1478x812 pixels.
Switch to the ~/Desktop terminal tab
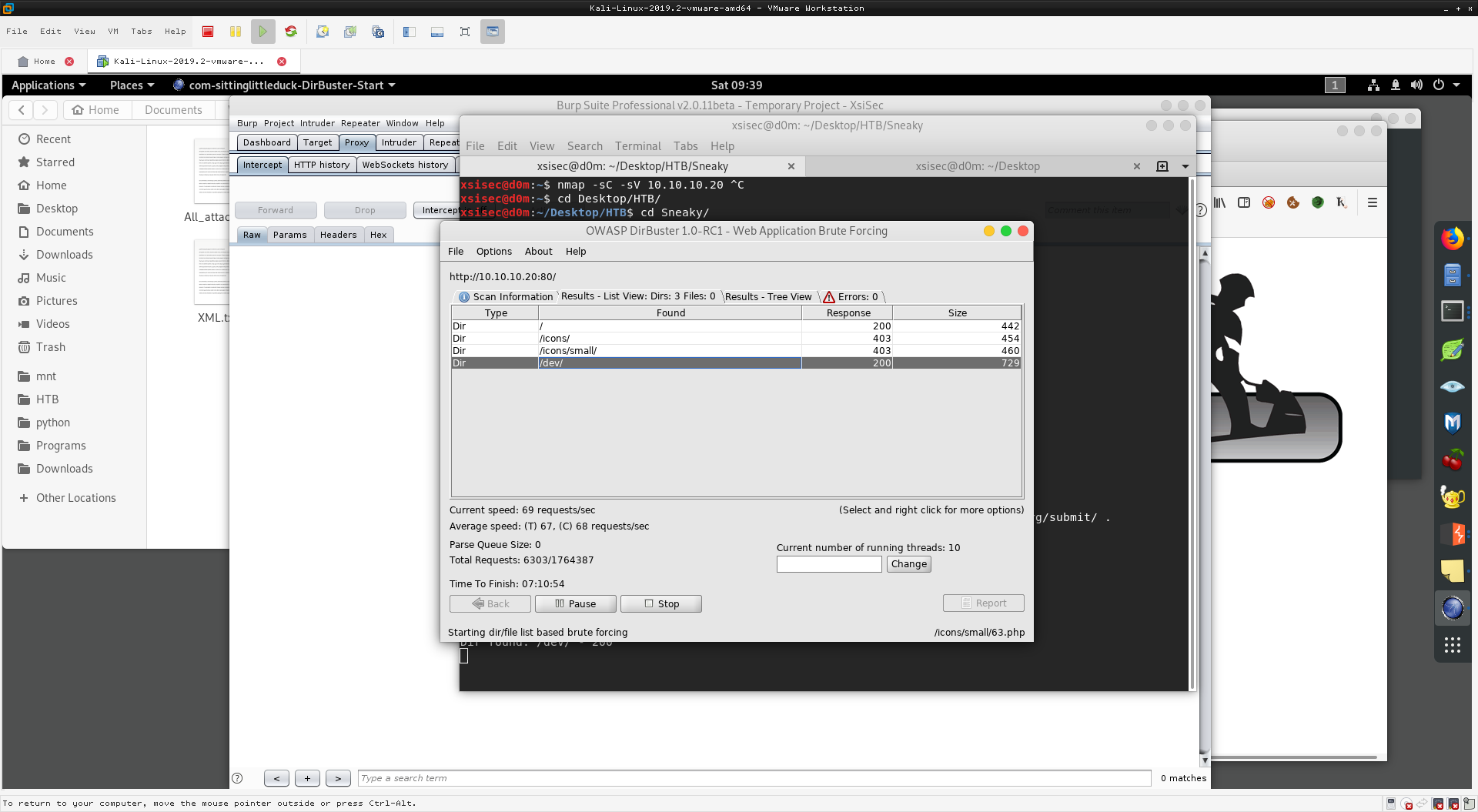coord(977,166)
